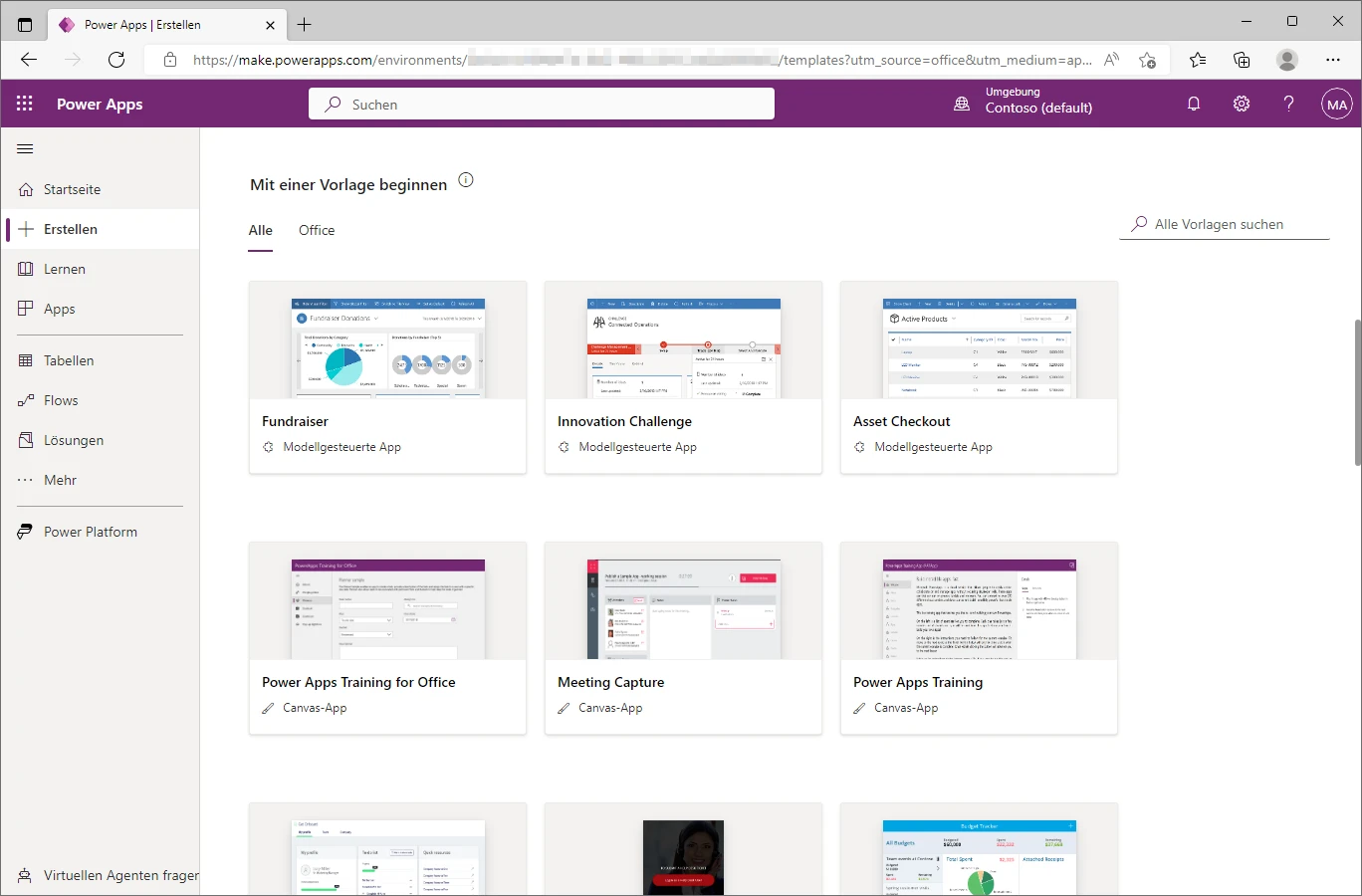Open Flows in the sidebar
Viewport: 1362px width, 896px height.
(x=100, y=400)
